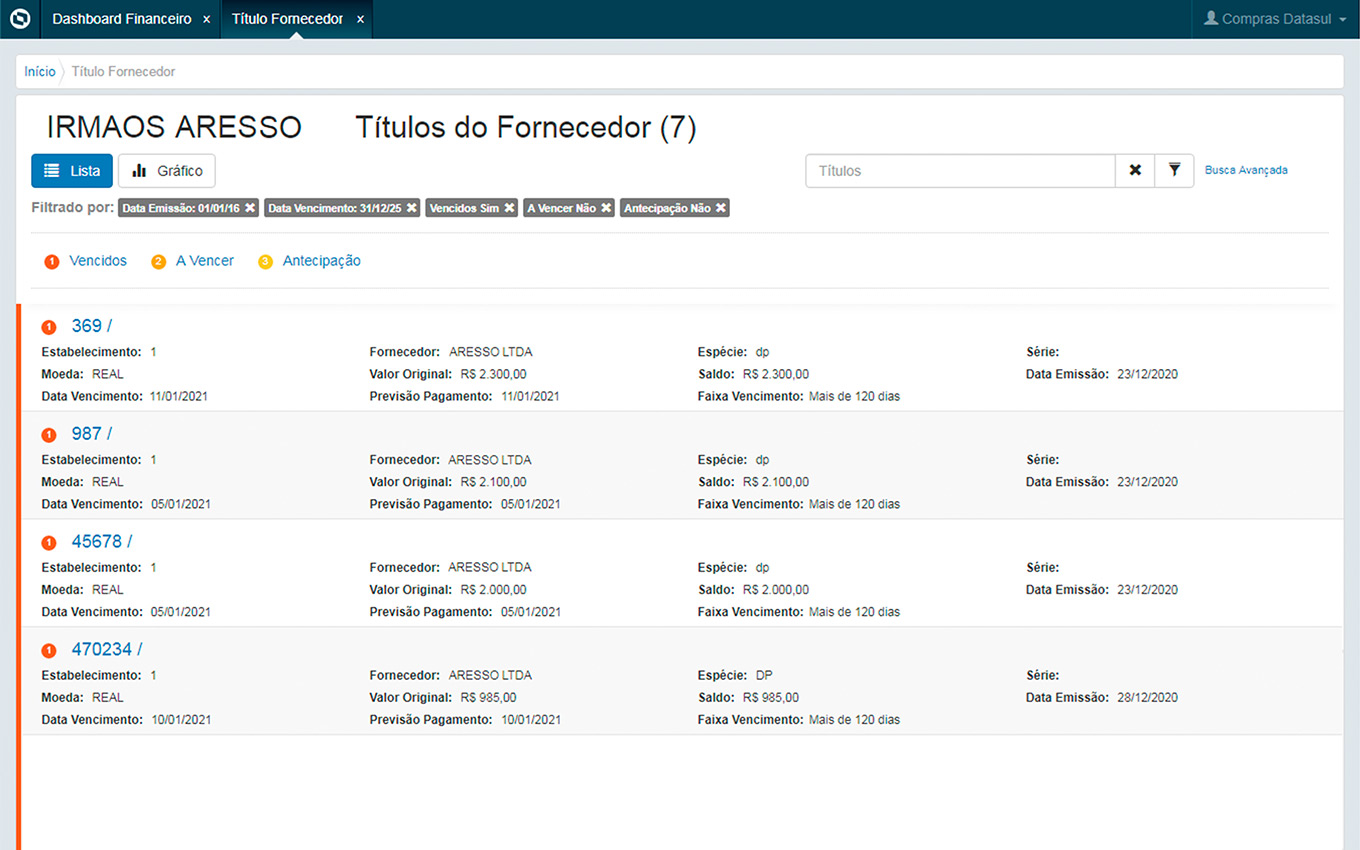Open title 470234 details

pos(102,650)
